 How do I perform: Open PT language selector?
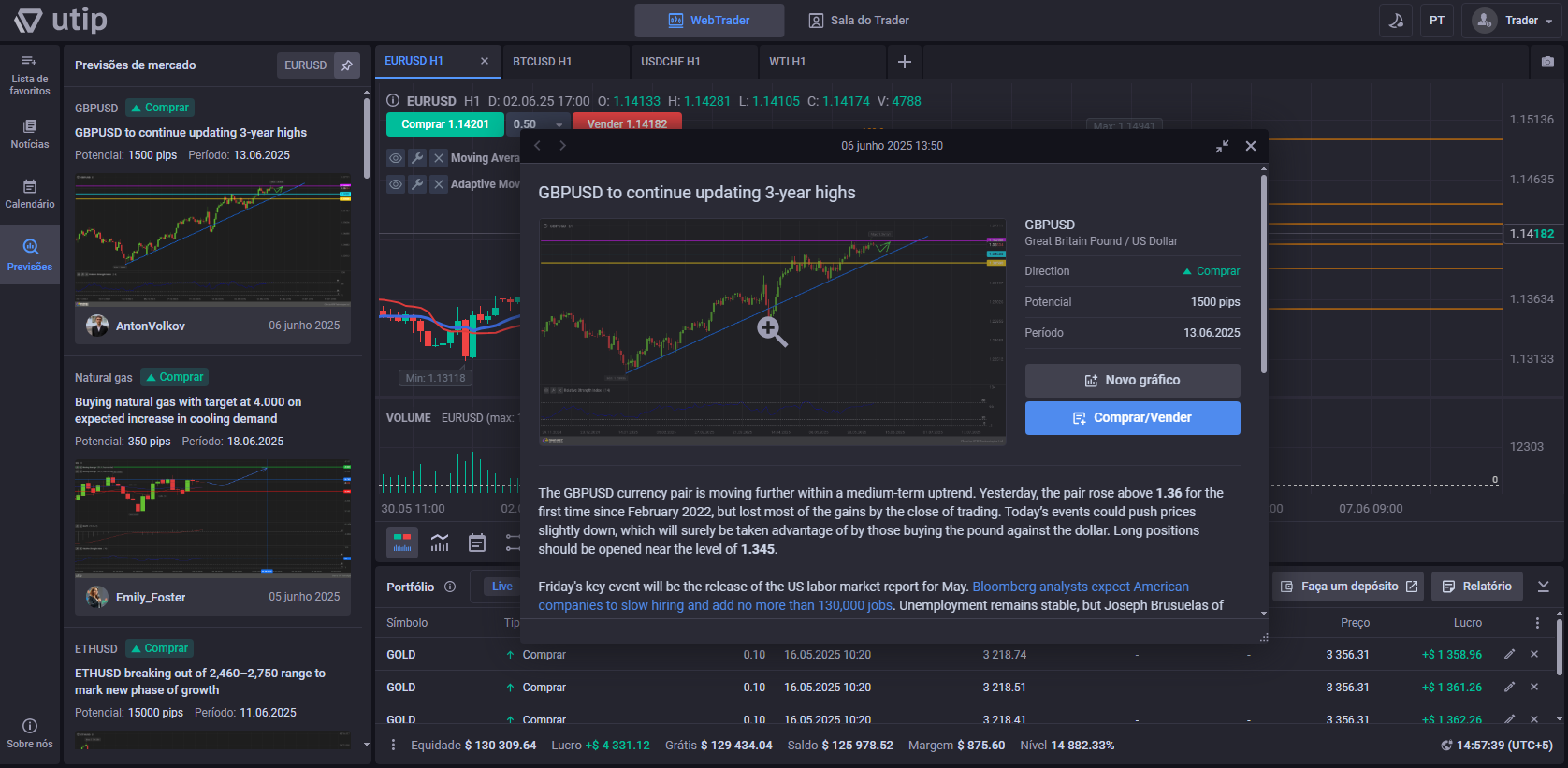1437,21
